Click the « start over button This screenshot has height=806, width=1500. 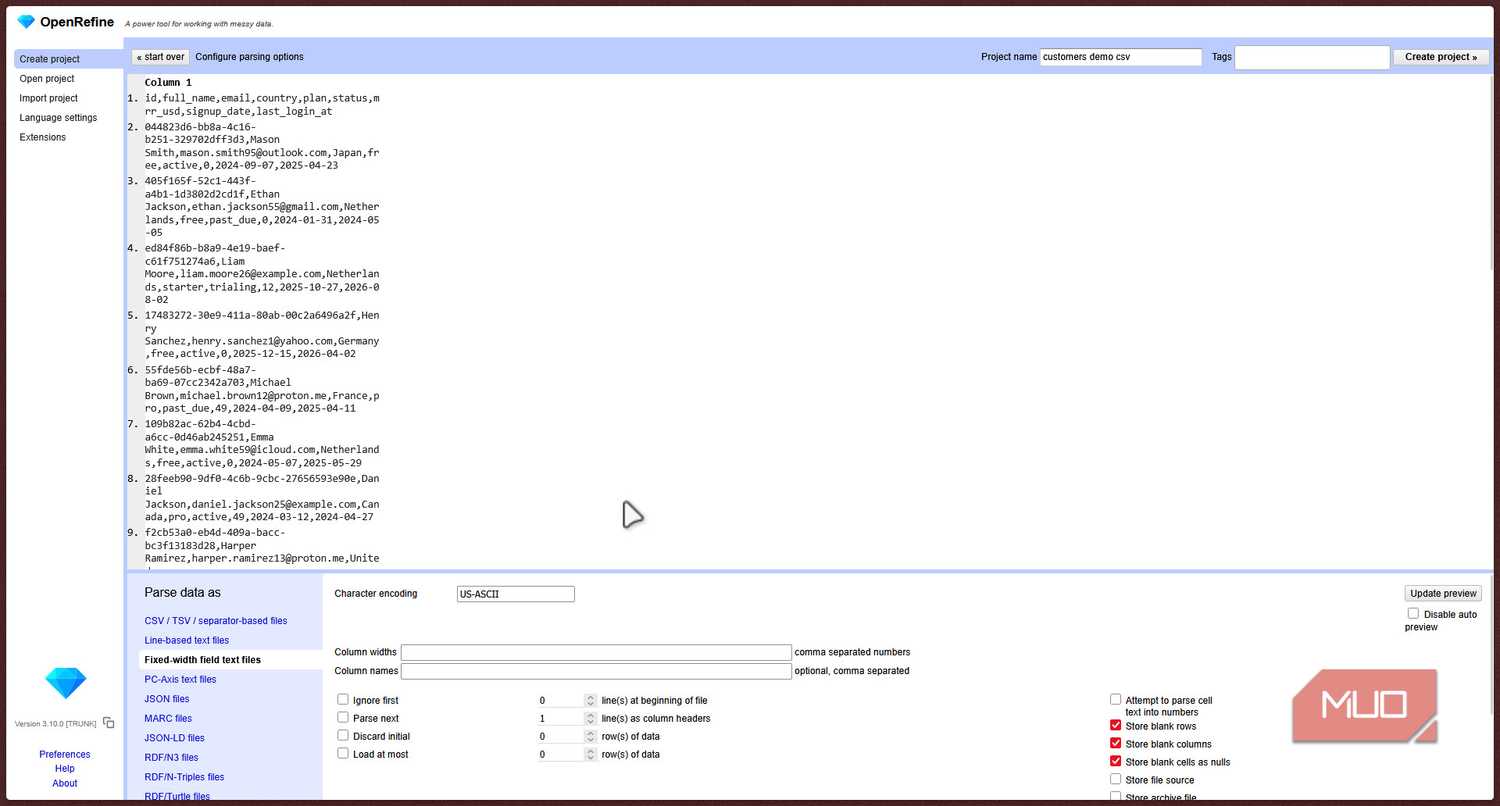[160, 57]
